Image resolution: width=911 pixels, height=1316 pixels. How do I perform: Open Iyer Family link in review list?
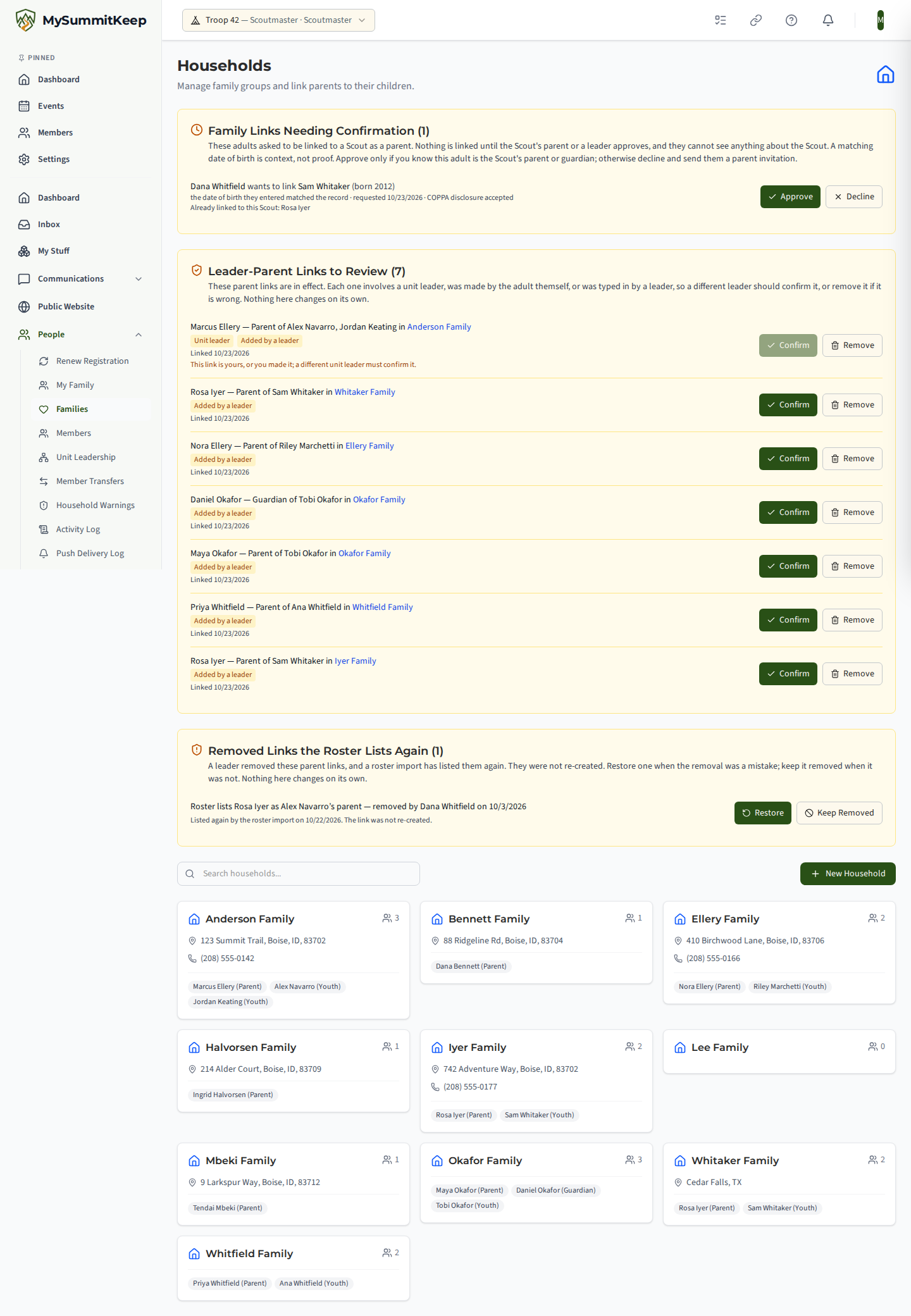click(355, 661)
